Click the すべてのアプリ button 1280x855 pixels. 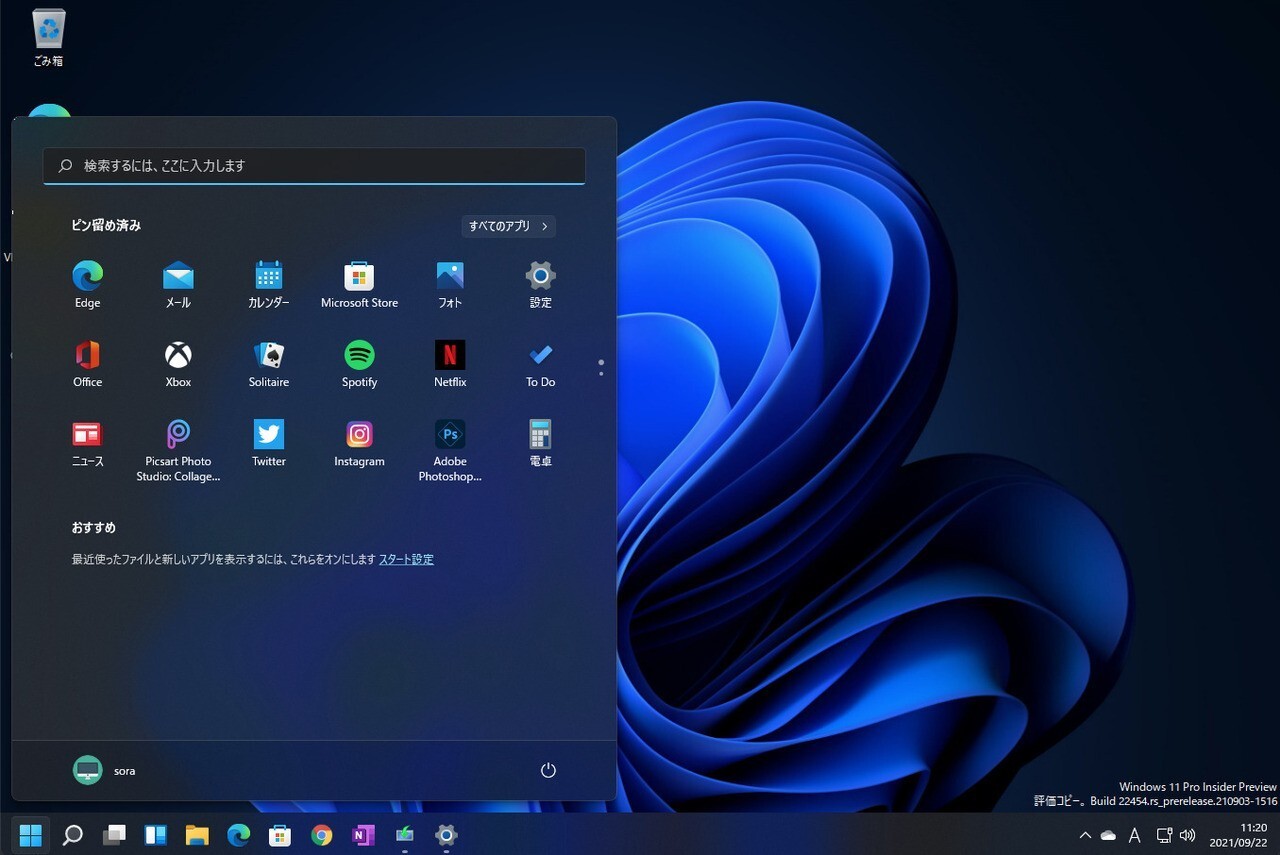point(508,226)
